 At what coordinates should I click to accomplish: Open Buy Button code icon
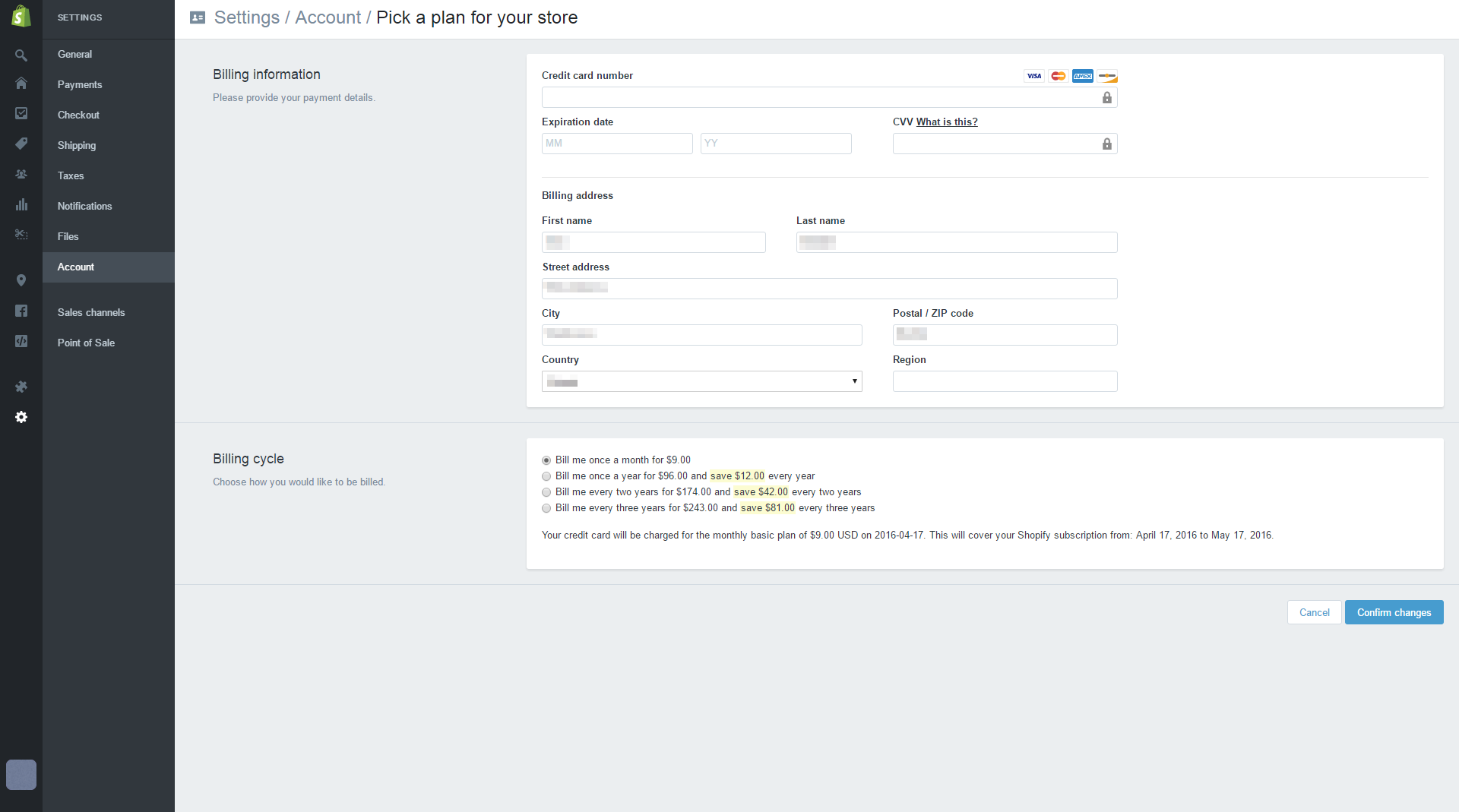click(x=21, y=341)
